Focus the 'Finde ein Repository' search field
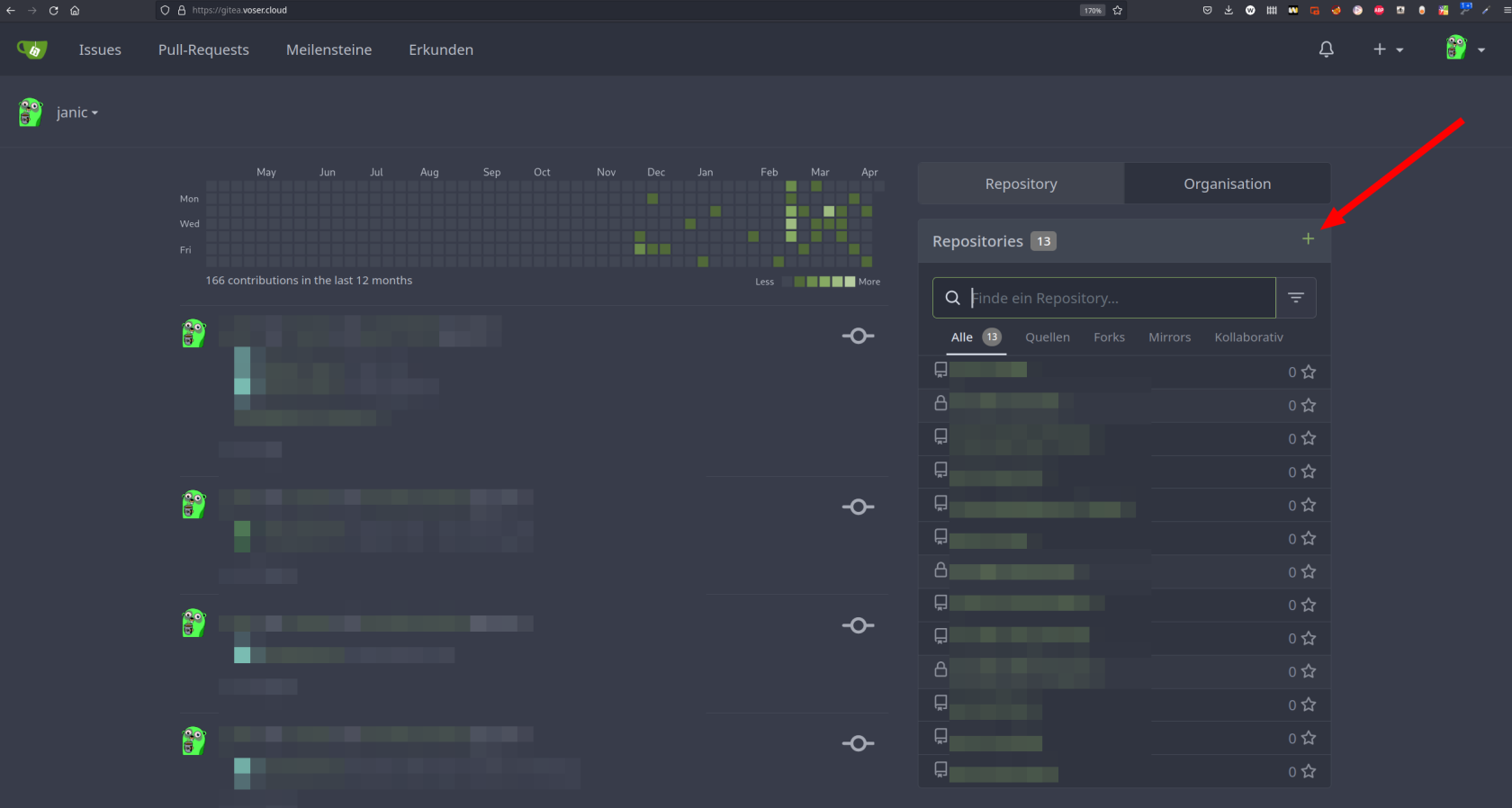Viewport: 1512px width, 808px height. 1104,298
